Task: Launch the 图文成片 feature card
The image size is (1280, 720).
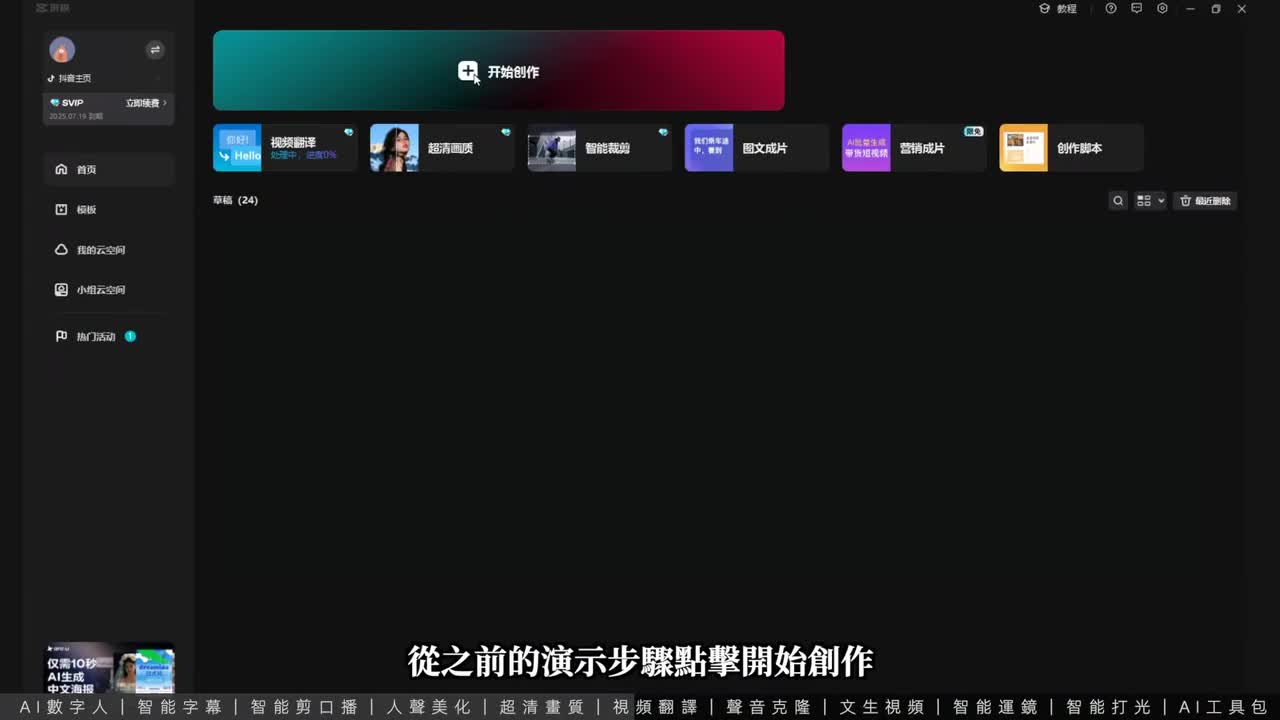Action: tap(756, 148)
